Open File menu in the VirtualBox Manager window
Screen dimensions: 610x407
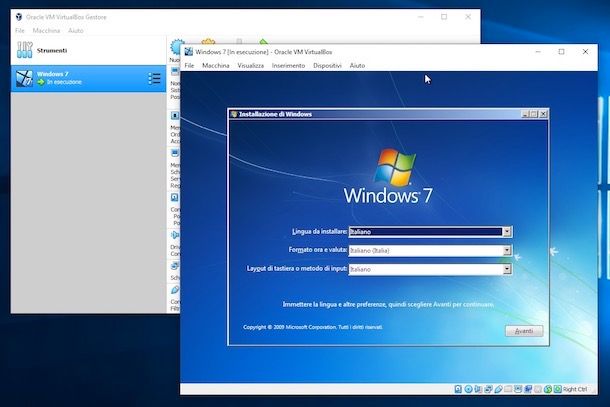tap(20, 30)
